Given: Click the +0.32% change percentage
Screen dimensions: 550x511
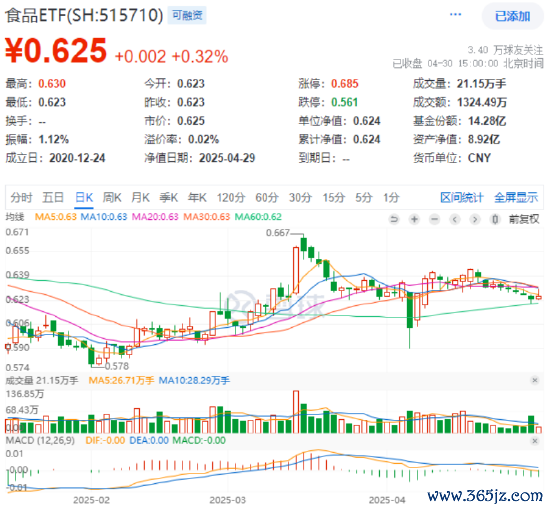Looking at the screenshot, I should point(200,56).
